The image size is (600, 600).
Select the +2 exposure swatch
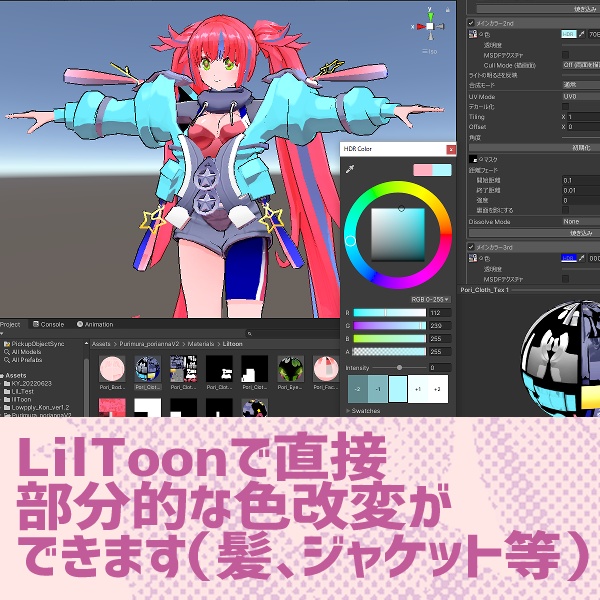[x=438, y=389]
